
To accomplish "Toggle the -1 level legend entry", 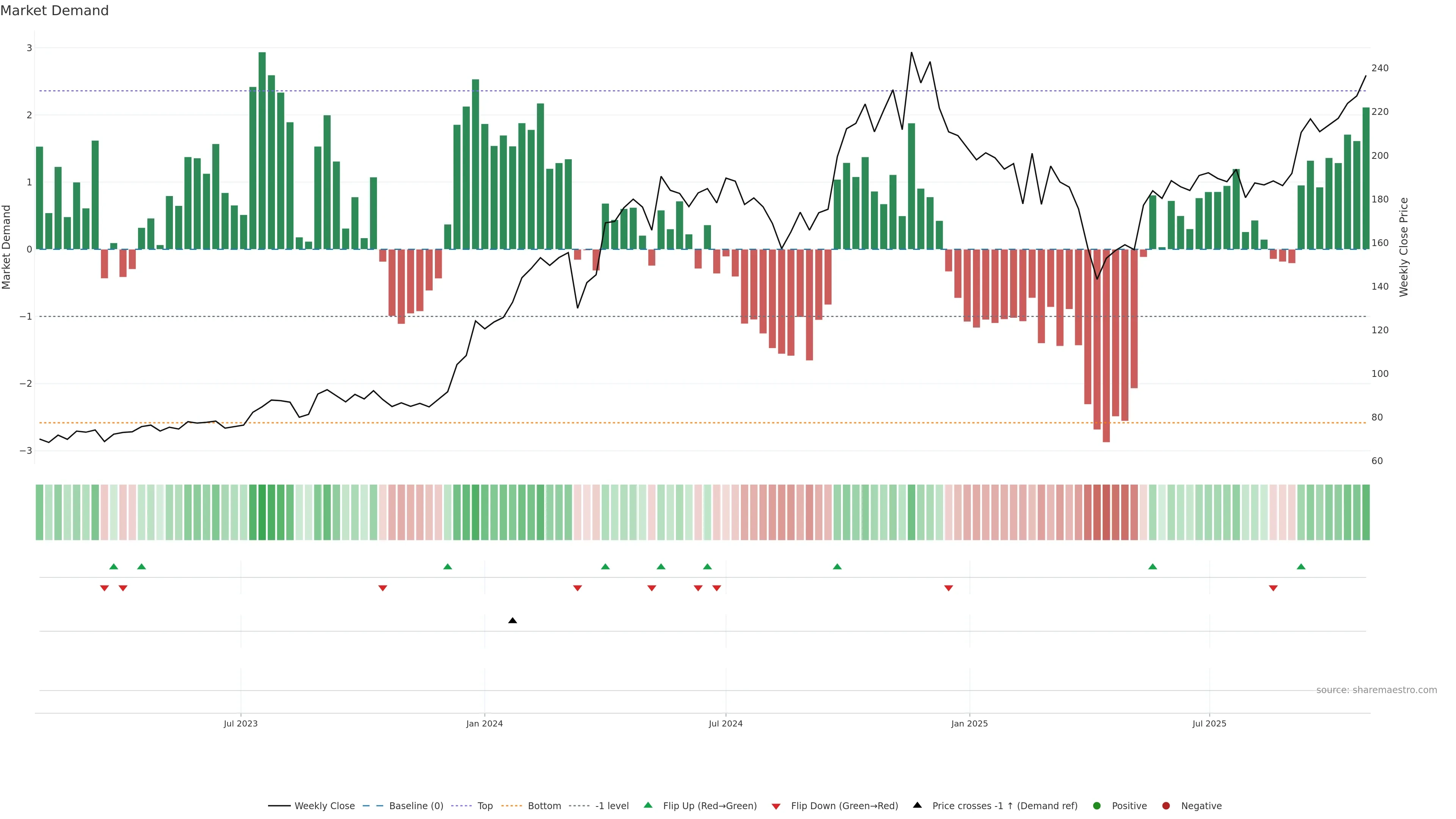I will pos(612,805).
